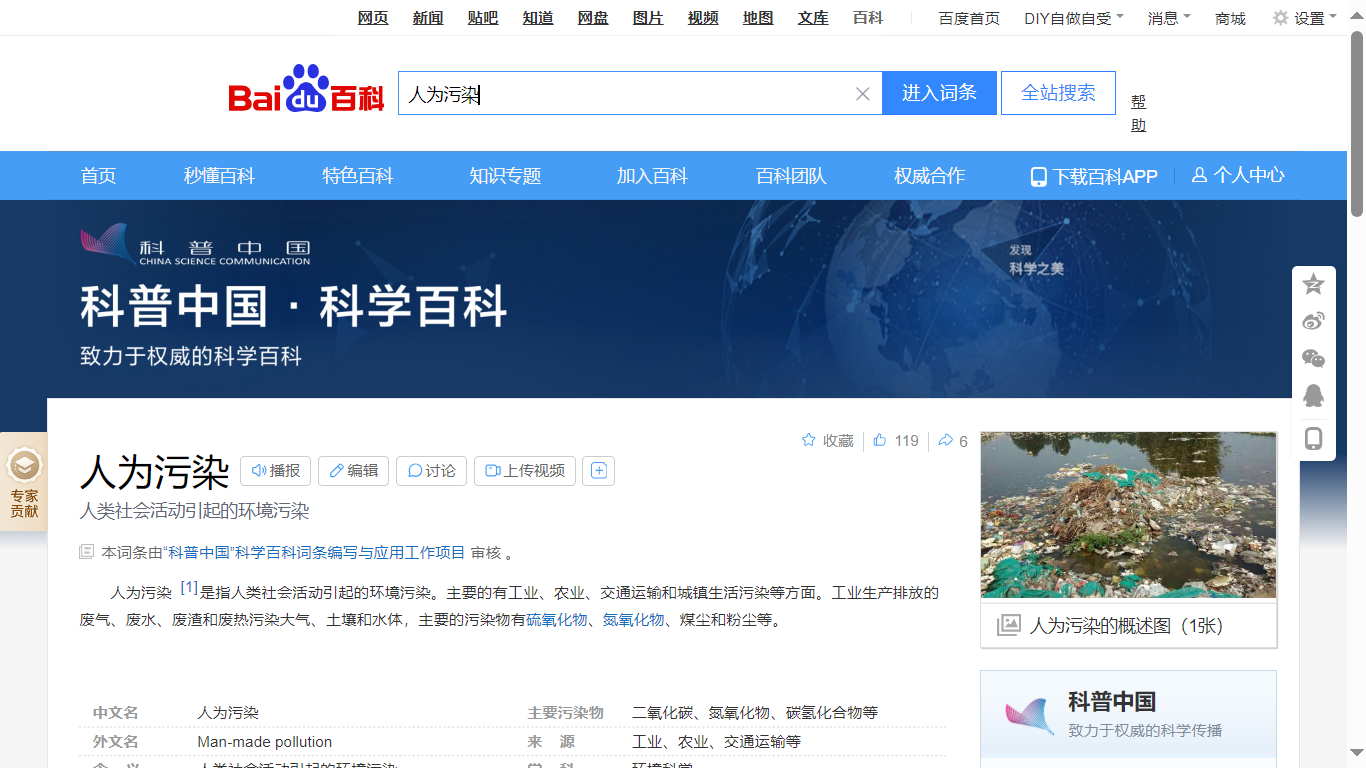Like the entry with thumbs-up 119

pyautogui.click(x=895, y=440)
